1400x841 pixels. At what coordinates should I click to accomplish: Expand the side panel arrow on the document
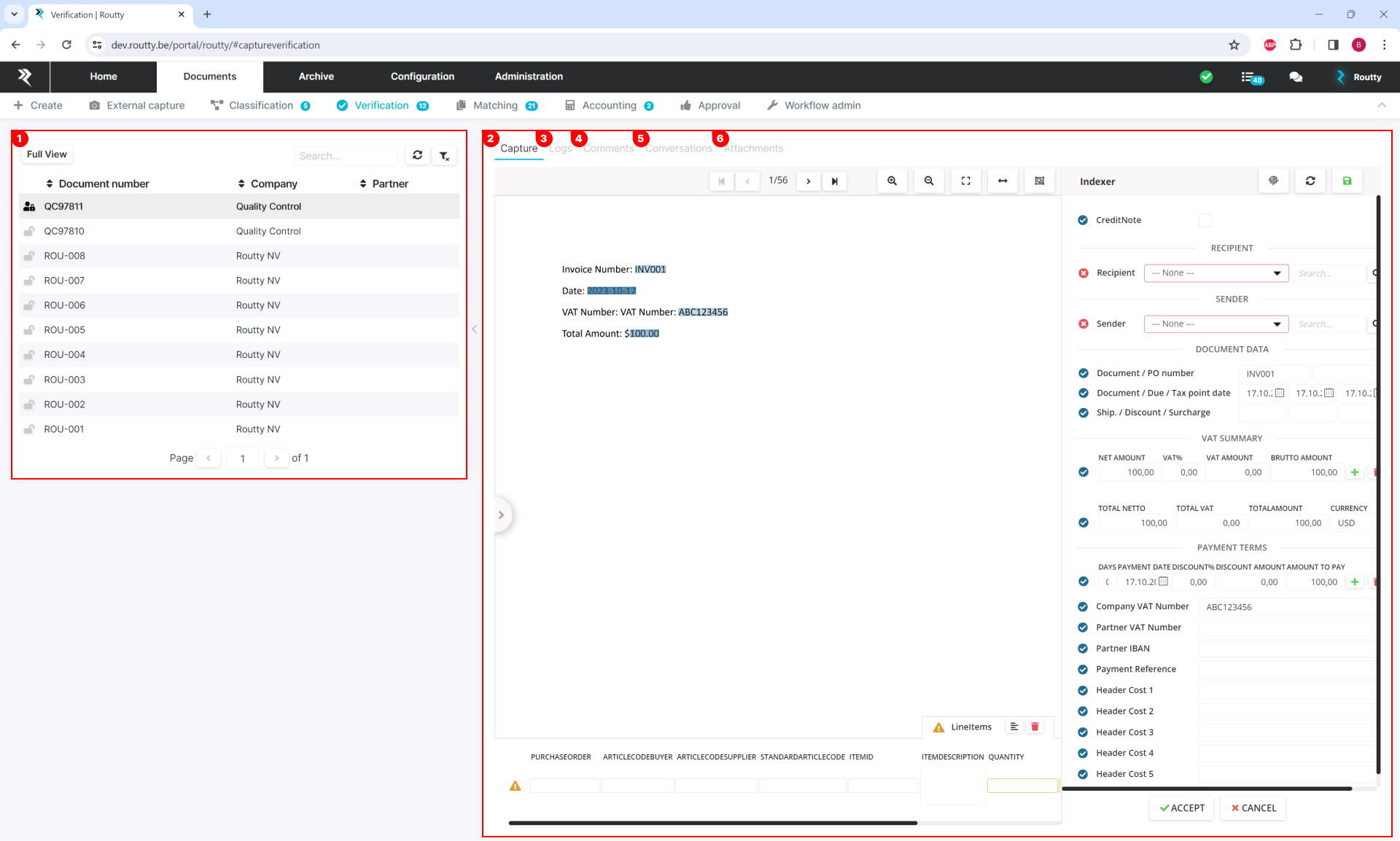(x=502, y=515)
